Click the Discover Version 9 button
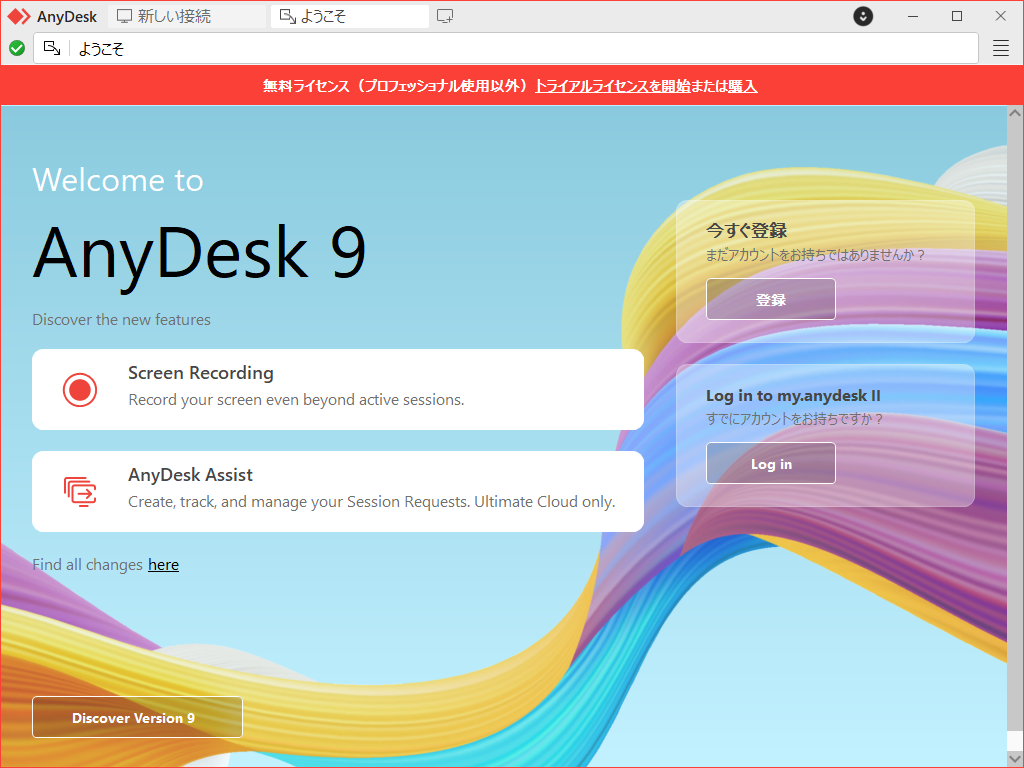The height and width of the screenshot is (768, 1024). point(137,717)
